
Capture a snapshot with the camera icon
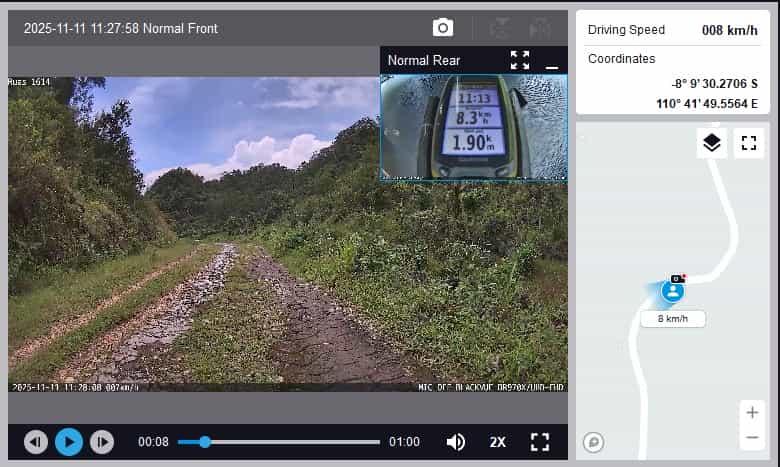[443, 28]
